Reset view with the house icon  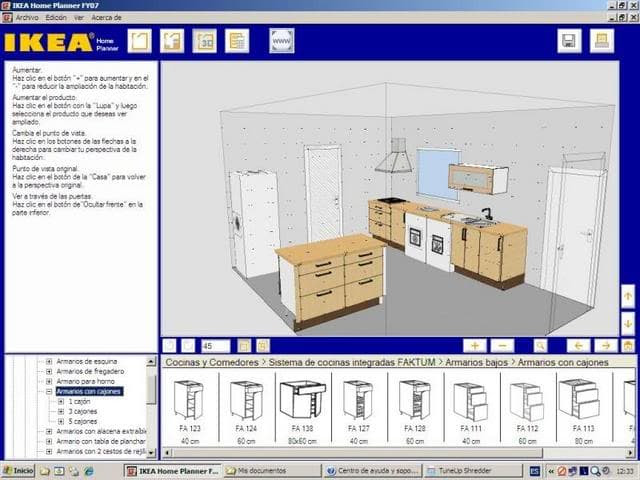pyautogui.click(x=628, y=346)
